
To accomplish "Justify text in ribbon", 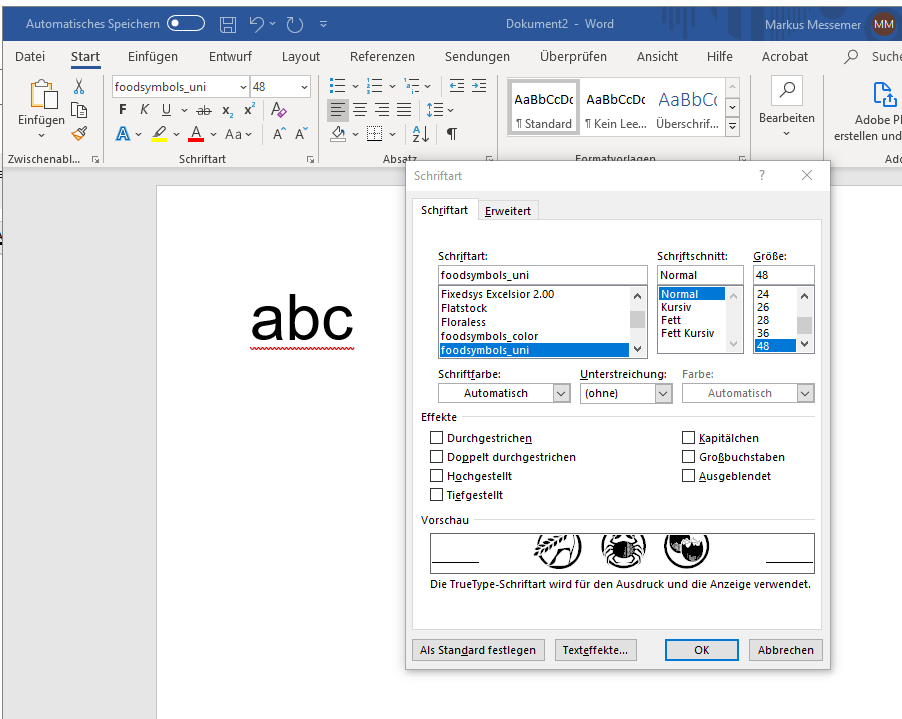I will (x=404, y=109).
